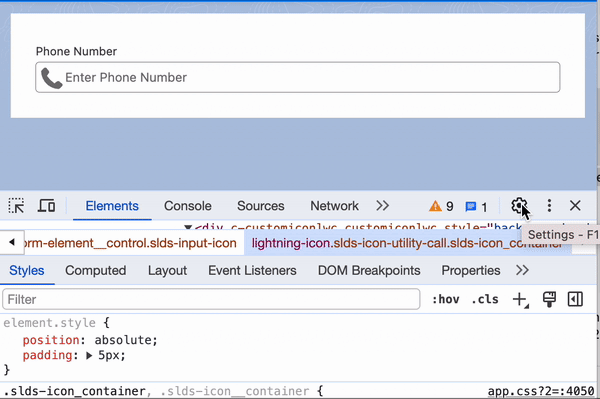Click the phone icon in the input
600x399 pixels.
click(x=51, y=78)
